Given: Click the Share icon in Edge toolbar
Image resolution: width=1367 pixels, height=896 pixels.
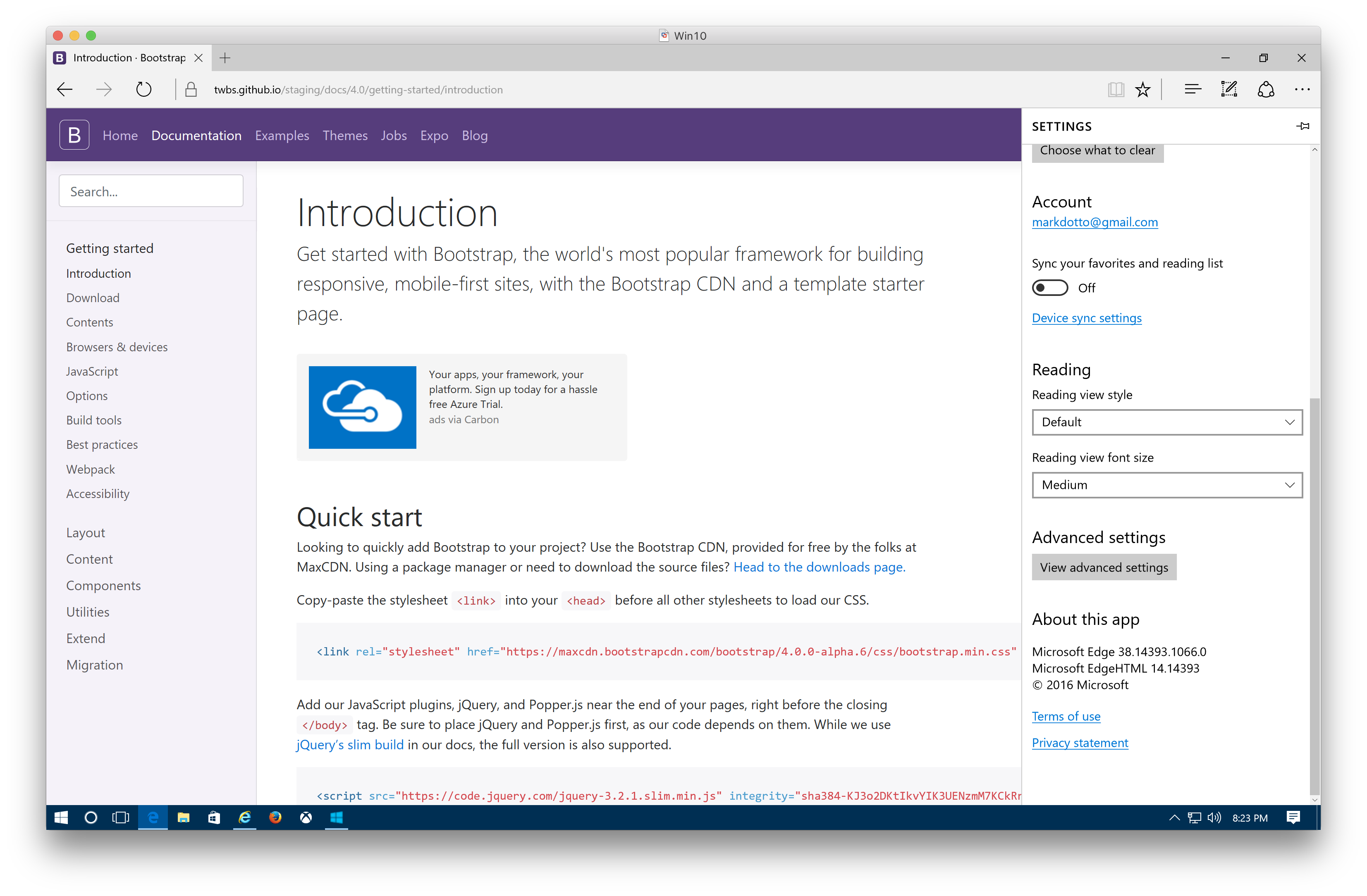Looking at the screenshot, I should [1265, 90].
